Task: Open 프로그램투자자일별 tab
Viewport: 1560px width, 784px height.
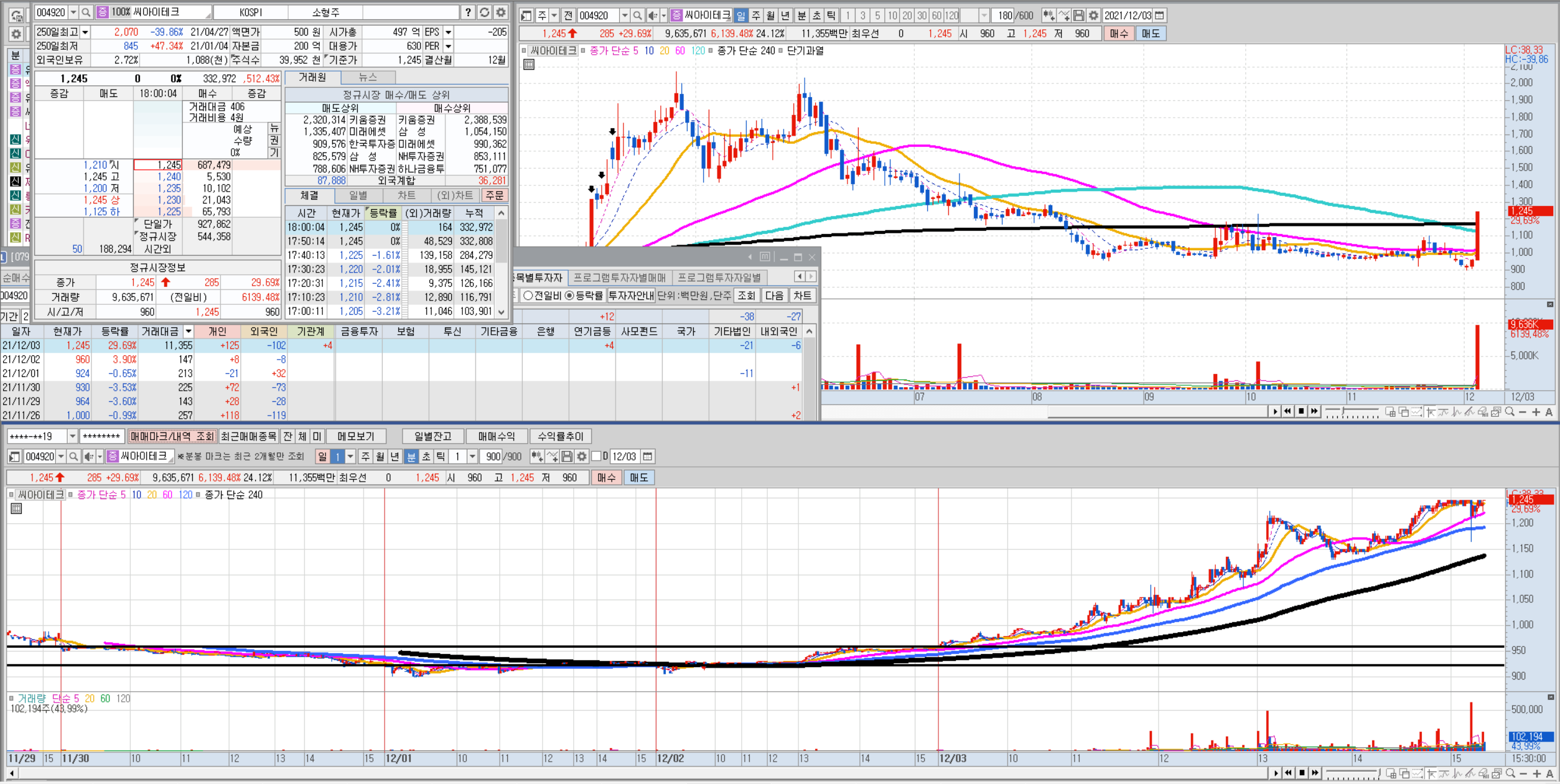Action: point(719,278)
